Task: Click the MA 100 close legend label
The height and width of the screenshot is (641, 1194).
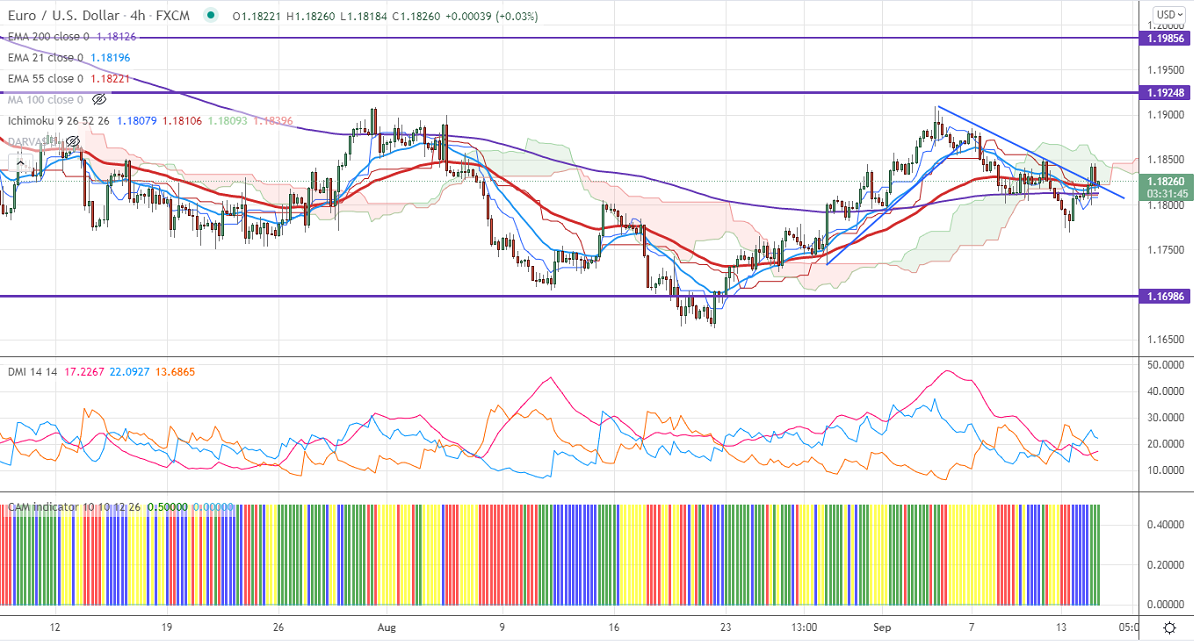Action: pos(45,100)
